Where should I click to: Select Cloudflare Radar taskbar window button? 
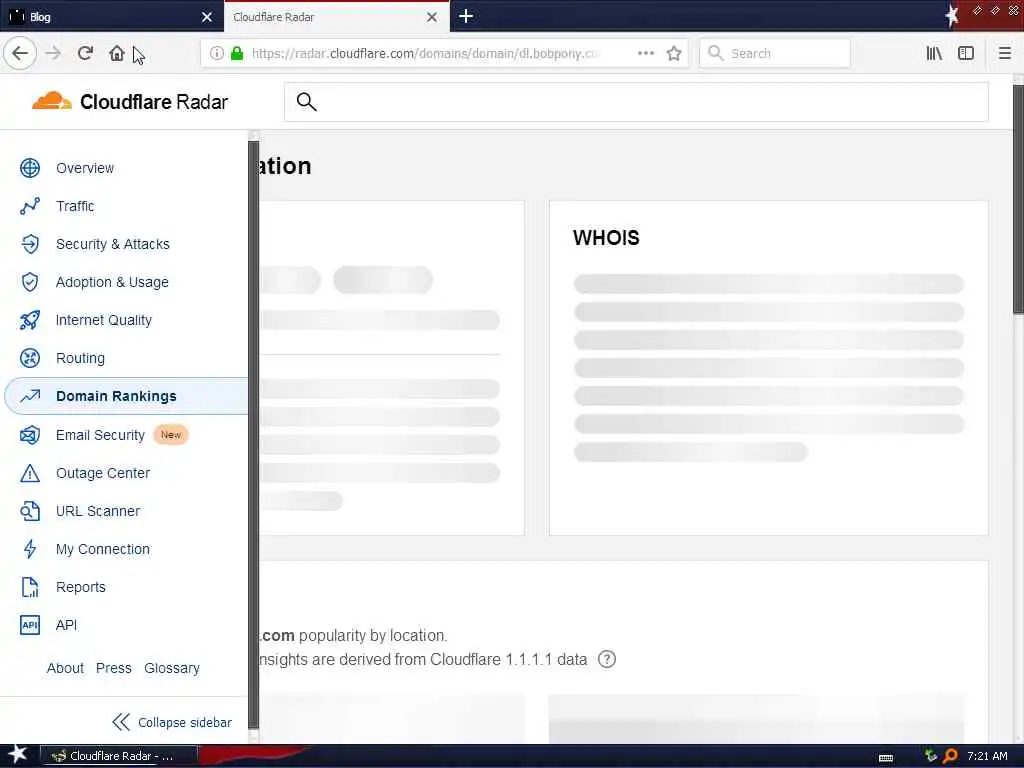[x=118, y=756]
